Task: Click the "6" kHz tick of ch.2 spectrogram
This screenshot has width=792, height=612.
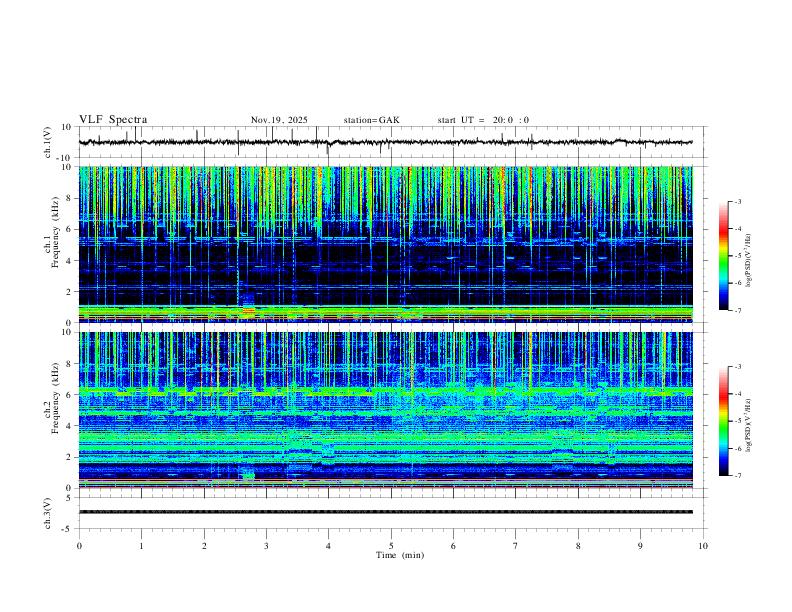Action: point(70,395)
